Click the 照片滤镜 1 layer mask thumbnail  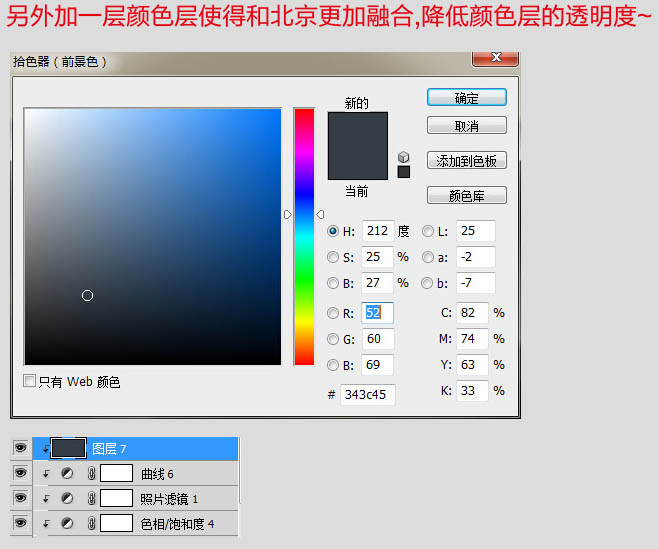pos(116,498)
